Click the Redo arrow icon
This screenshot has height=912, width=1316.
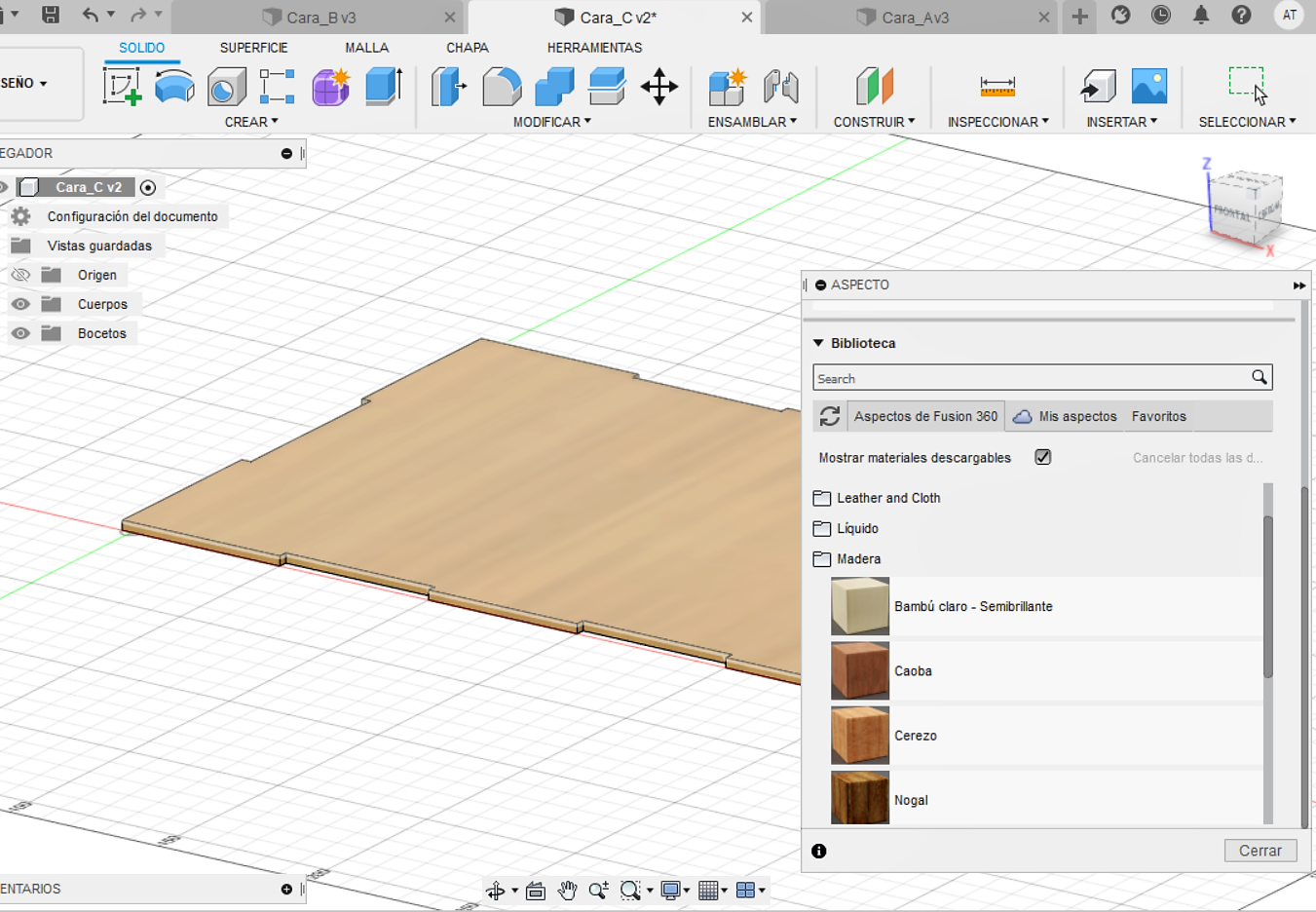point(138,15)
